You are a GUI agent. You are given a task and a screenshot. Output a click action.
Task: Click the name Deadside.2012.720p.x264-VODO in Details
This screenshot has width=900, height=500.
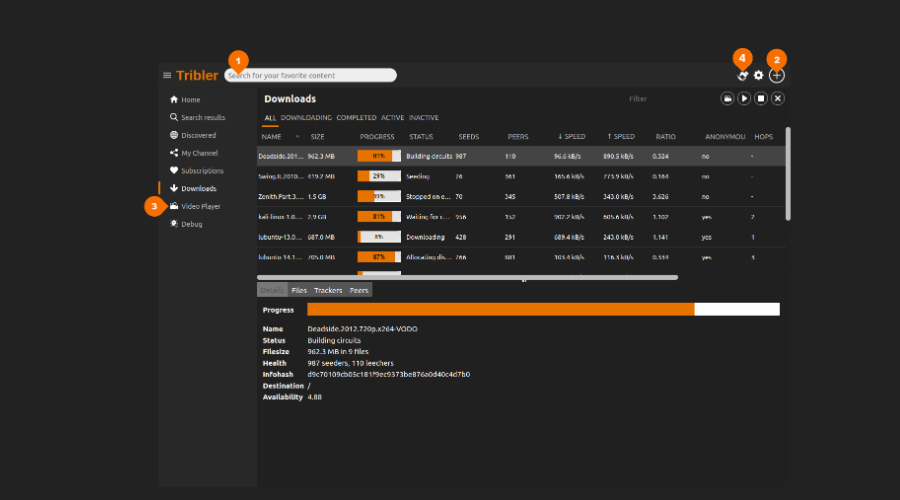pyautogui.click(x=362, y=329)
